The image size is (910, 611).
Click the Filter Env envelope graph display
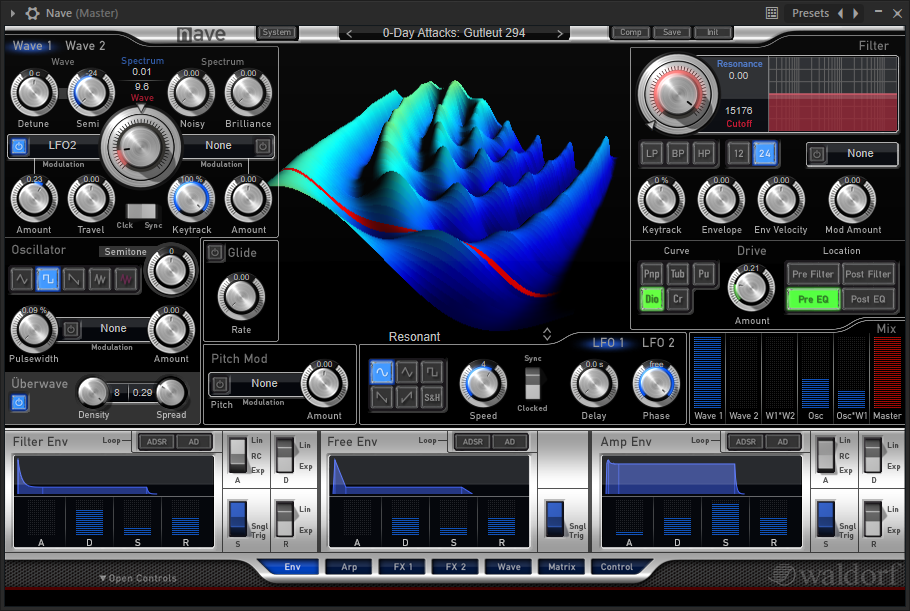tap(113, 475)
